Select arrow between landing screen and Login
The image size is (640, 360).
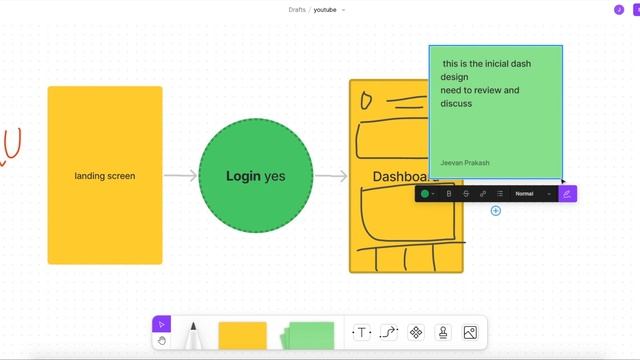pyautogui.click(x=180, y=176)
